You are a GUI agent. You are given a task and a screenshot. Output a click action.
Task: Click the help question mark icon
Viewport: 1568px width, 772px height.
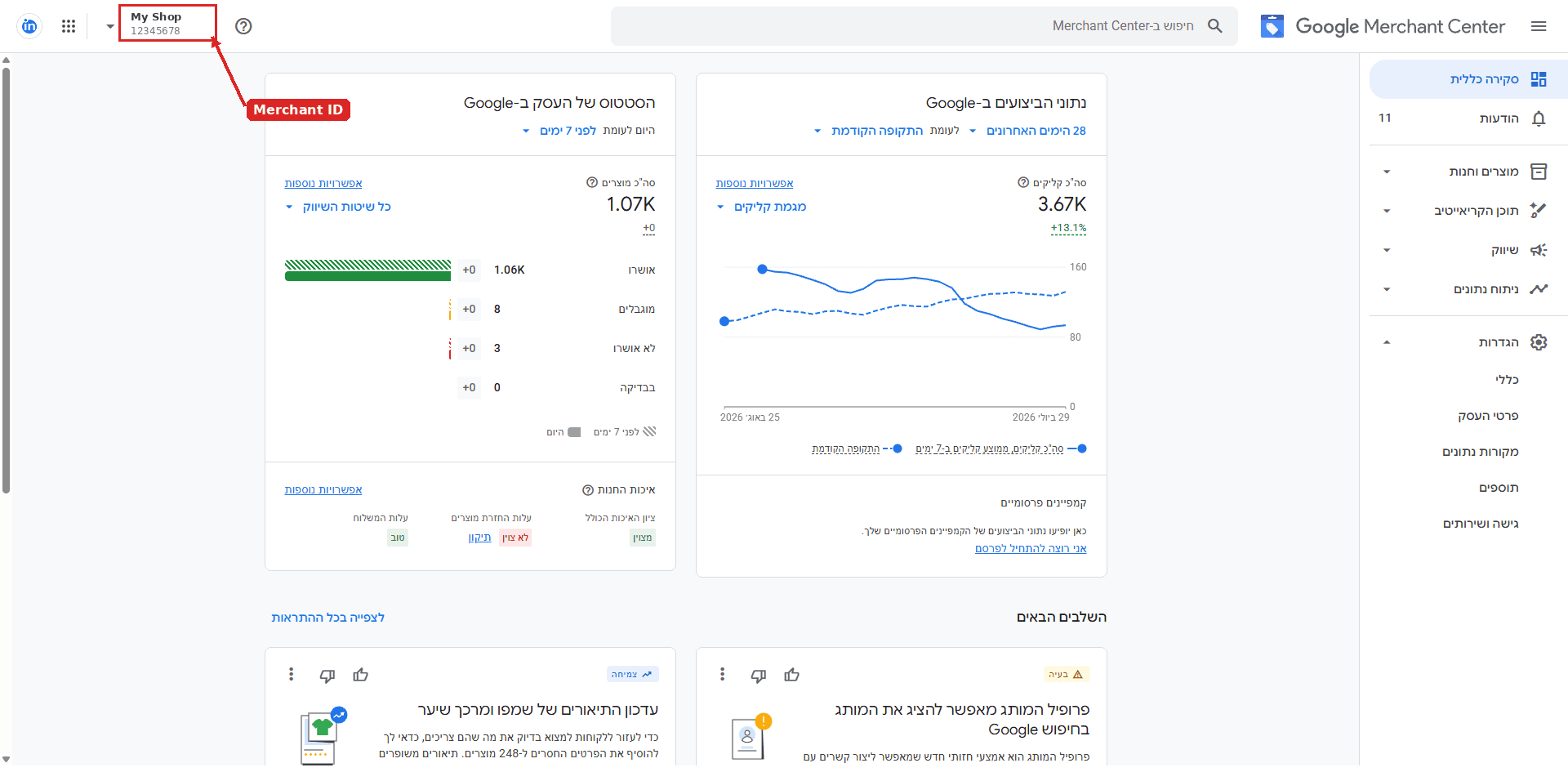pyautogui.click(x=243, y=26)
